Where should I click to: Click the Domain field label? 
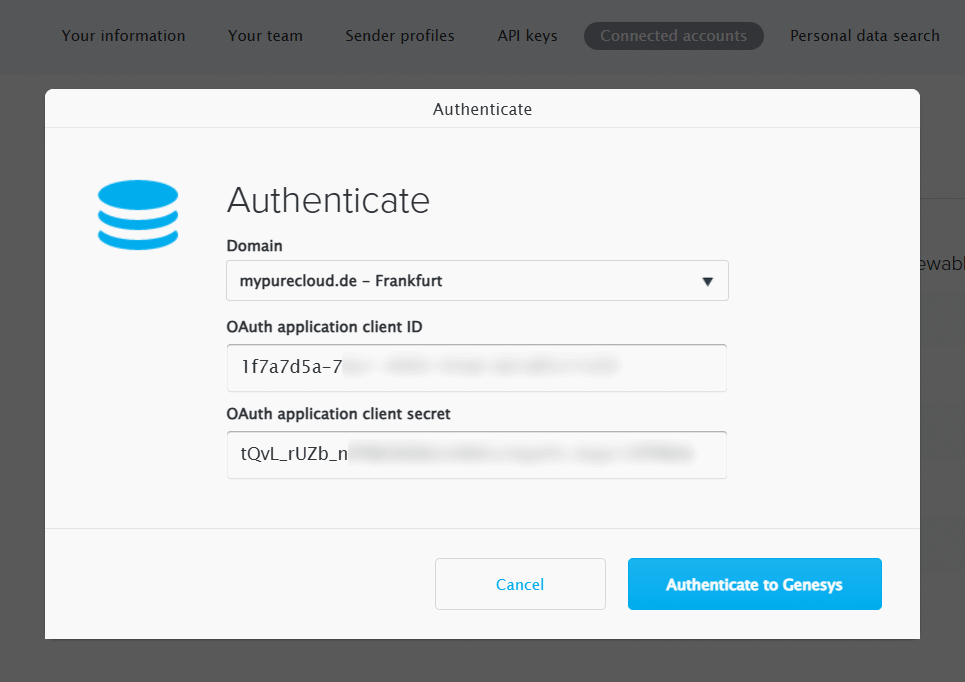pyautogui.click(x=255, y=246)
